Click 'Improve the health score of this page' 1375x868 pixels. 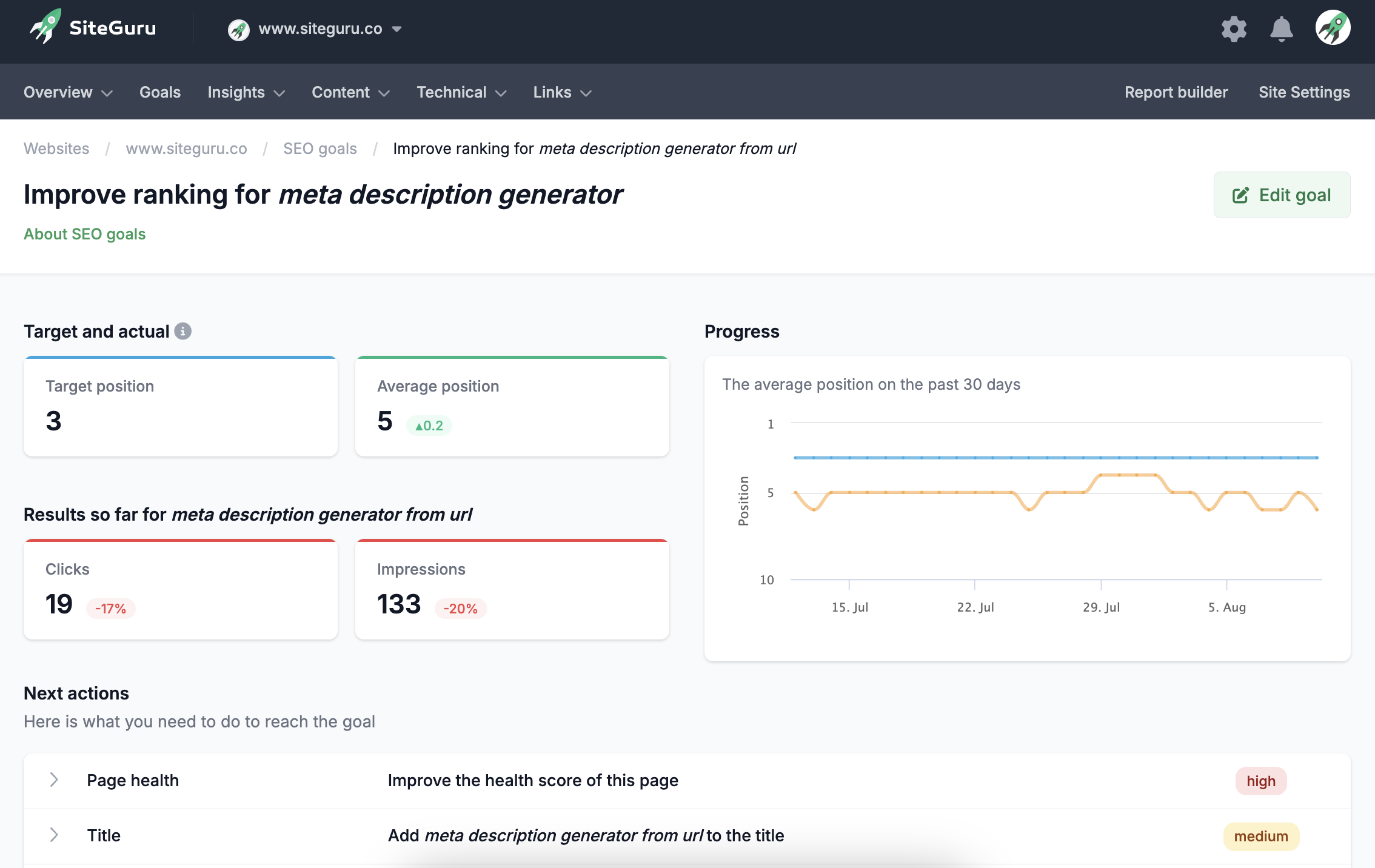tap(533, 781)
